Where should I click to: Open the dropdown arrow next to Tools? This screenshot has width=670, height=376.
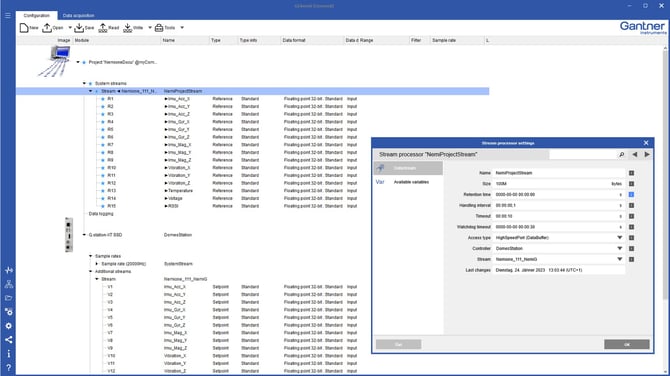pyautogui.click(x=182, y=28)
